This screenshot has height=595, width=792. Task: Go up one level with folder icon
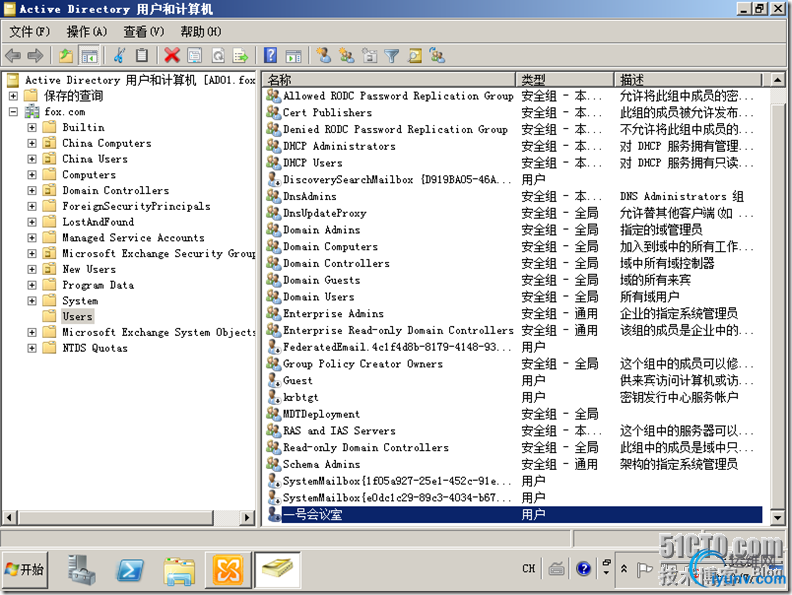click(x=66, y=56)
